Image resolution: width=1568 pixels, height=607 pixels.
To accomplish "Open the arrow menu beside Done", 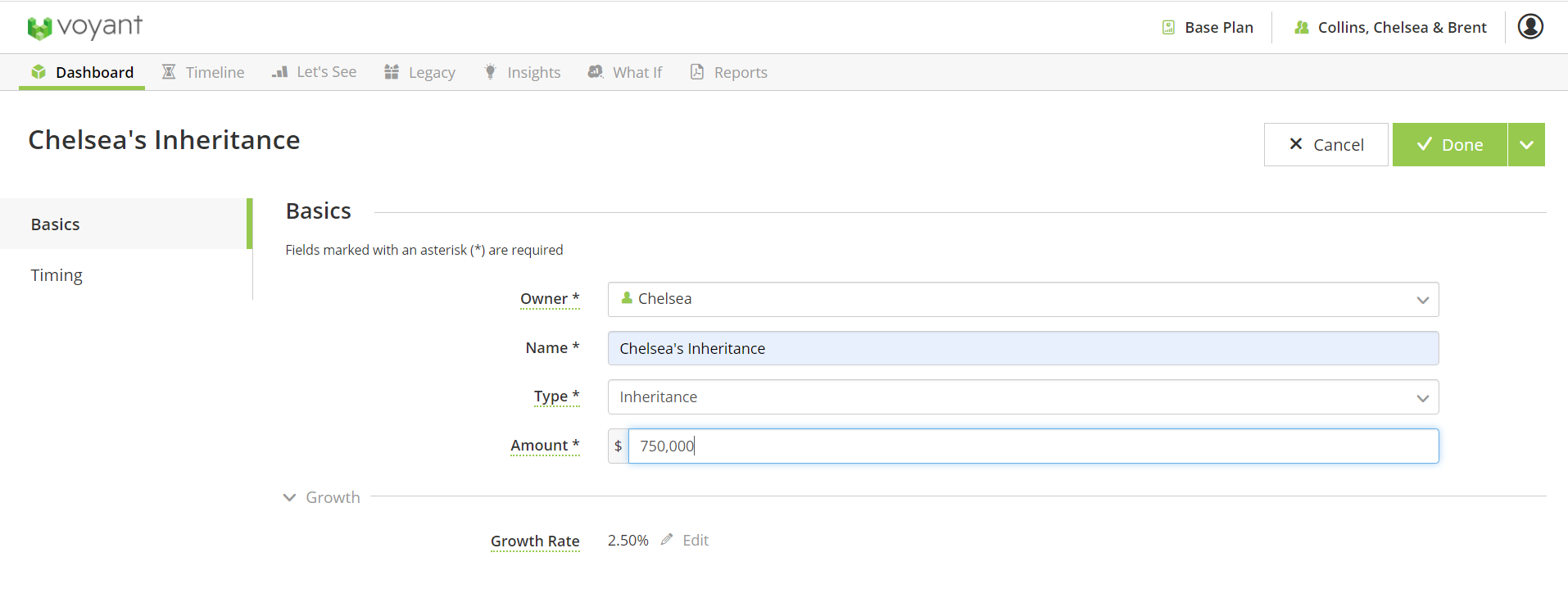I will tap(1526, 145).
